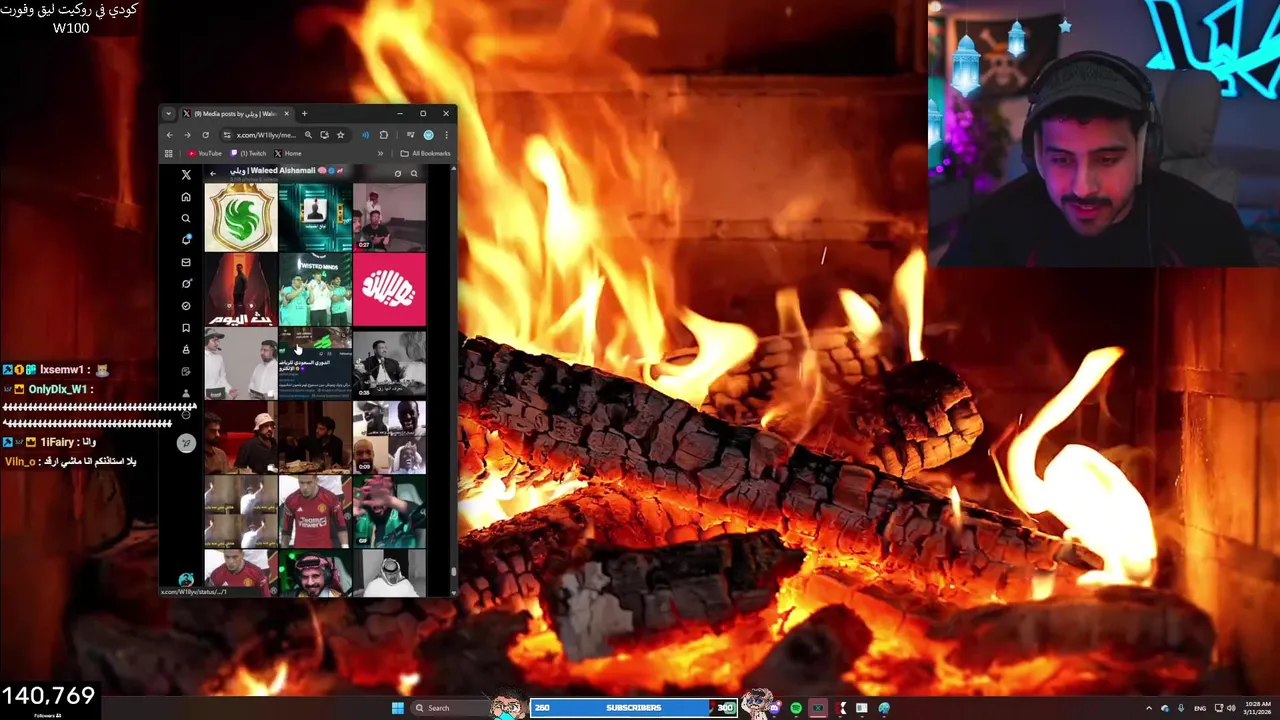Open the volume icon in system tray
1280x720 pixels.
click(1231, 708)
